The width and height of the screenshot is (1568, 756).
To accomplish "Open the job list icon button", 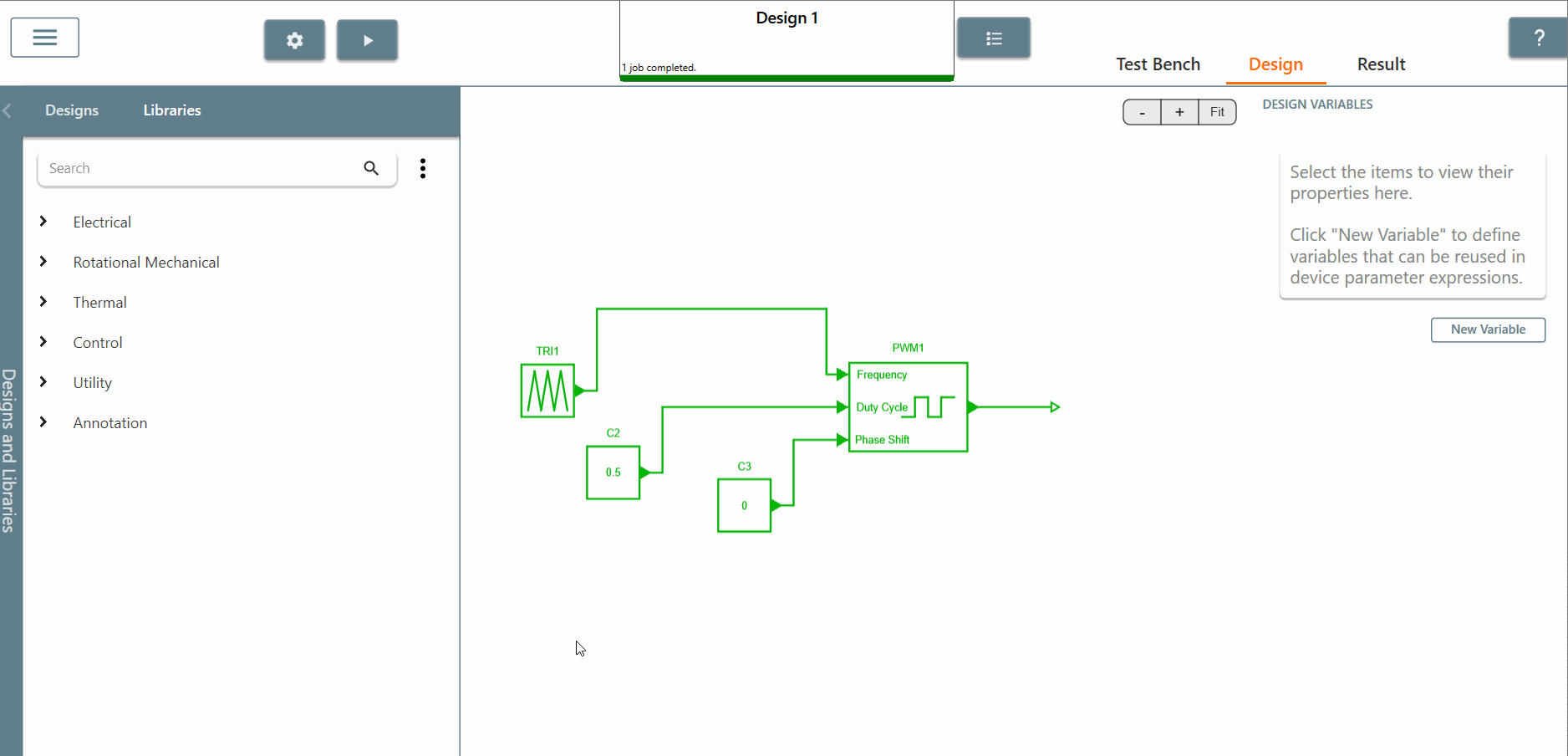I will coord(993,38).
